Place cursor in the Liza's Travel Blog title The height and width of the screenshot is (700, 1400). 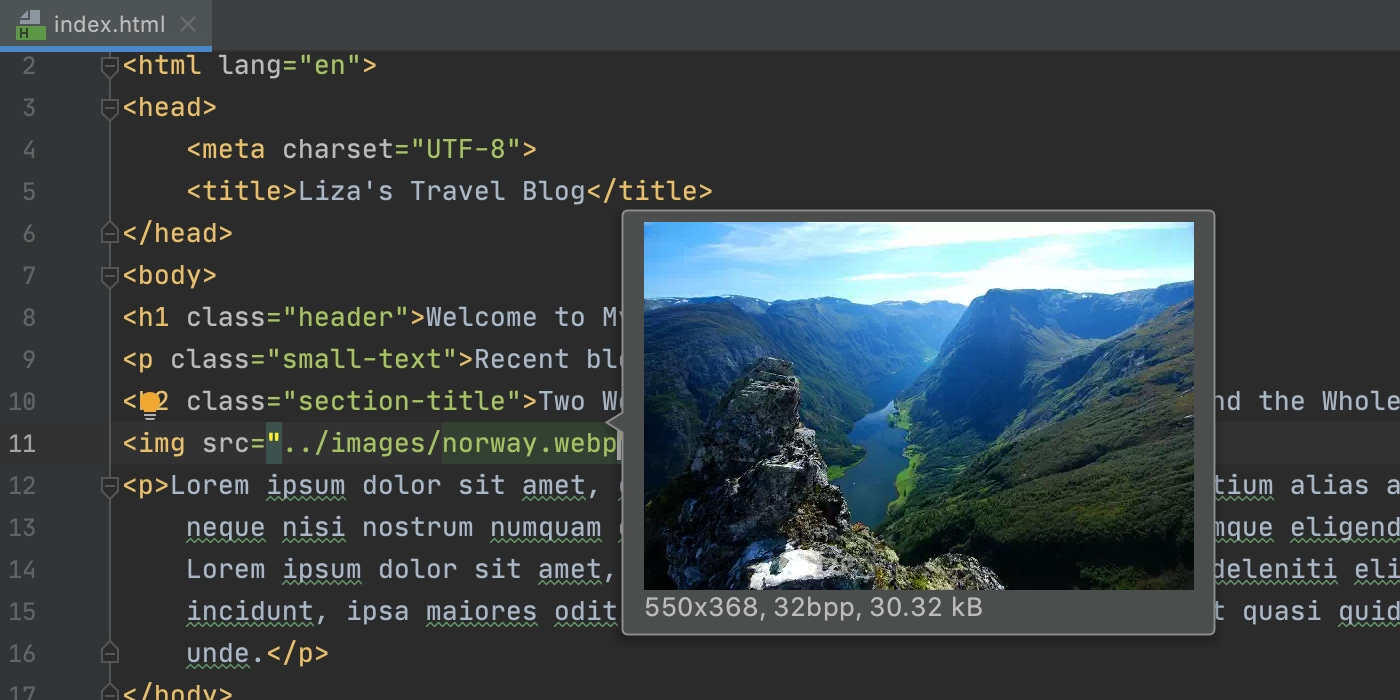(x=441, y=192)
